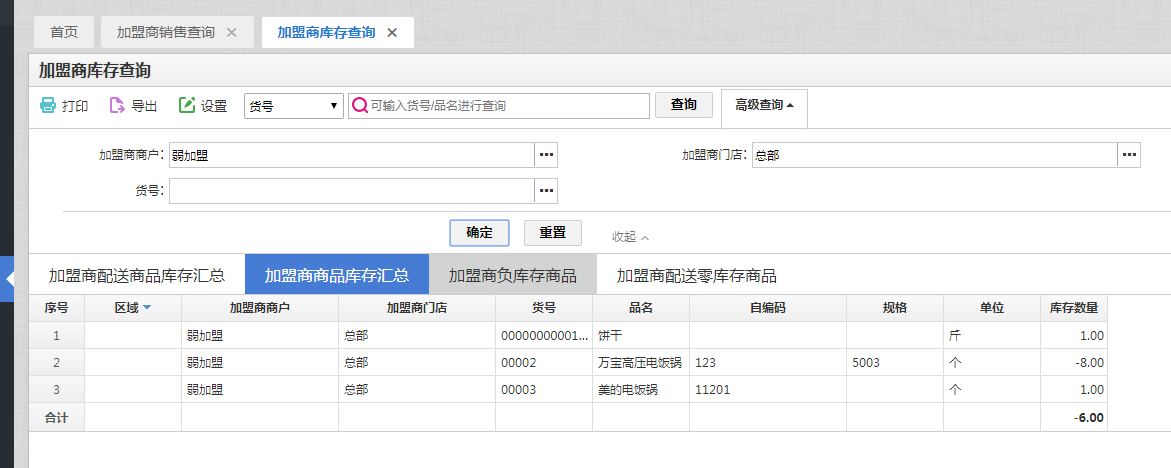
Task: Click the 查询 search button
Action: click(x=683, y=104)
